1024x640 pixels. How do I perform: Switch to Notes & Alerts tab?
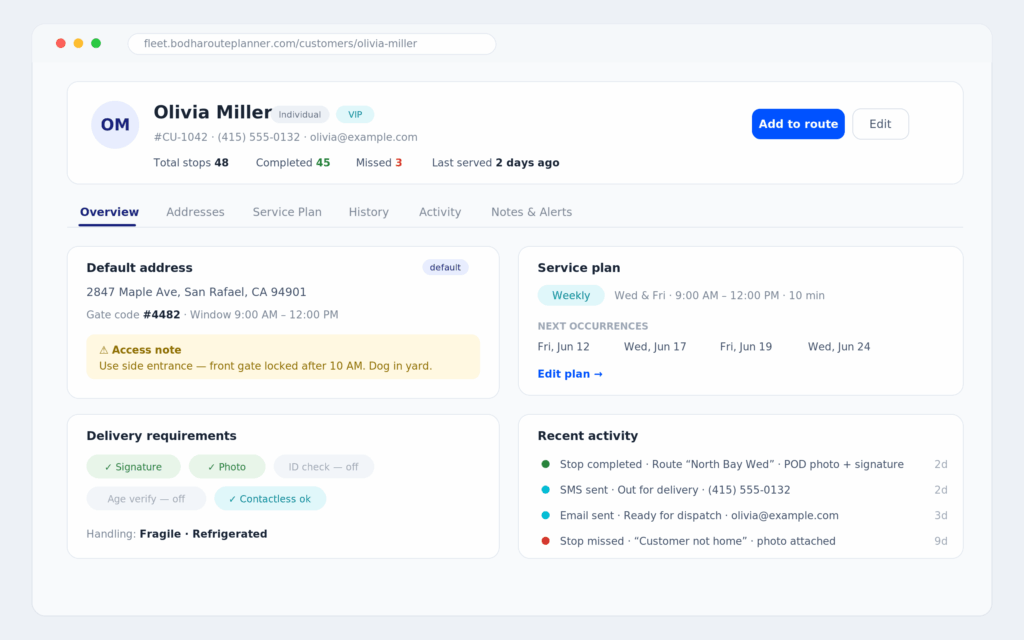coord(531,212)
